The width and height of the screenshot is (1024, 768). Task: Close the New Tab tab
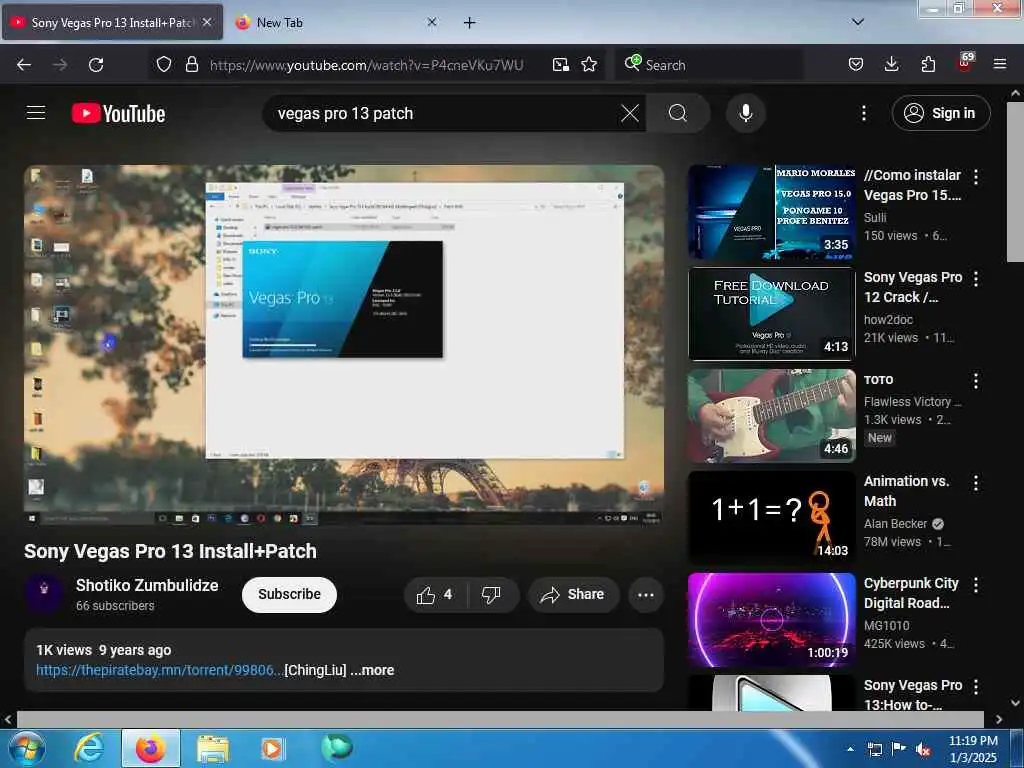point(432,22)
